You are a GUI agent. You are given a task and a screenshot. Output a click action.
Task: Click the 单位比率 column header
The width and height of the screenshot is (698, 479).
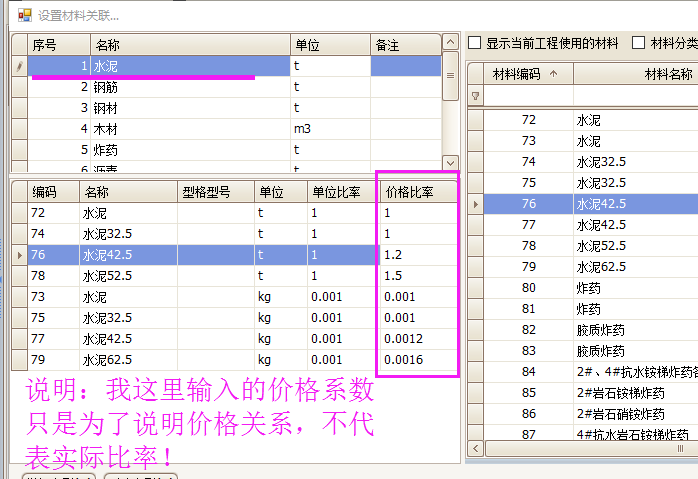pos(339,192)
